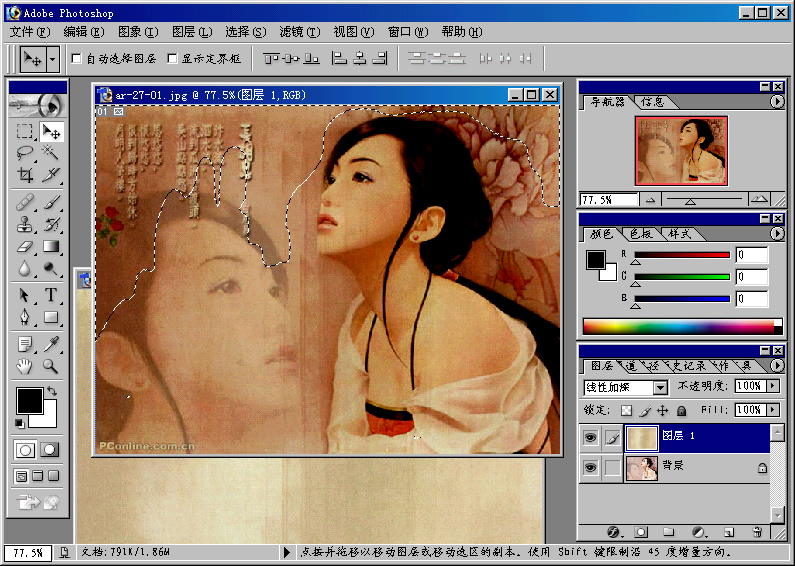The width and height of the screenshot is (795, 566).
Task: Select the Slice tool
Action: [51, 175]
